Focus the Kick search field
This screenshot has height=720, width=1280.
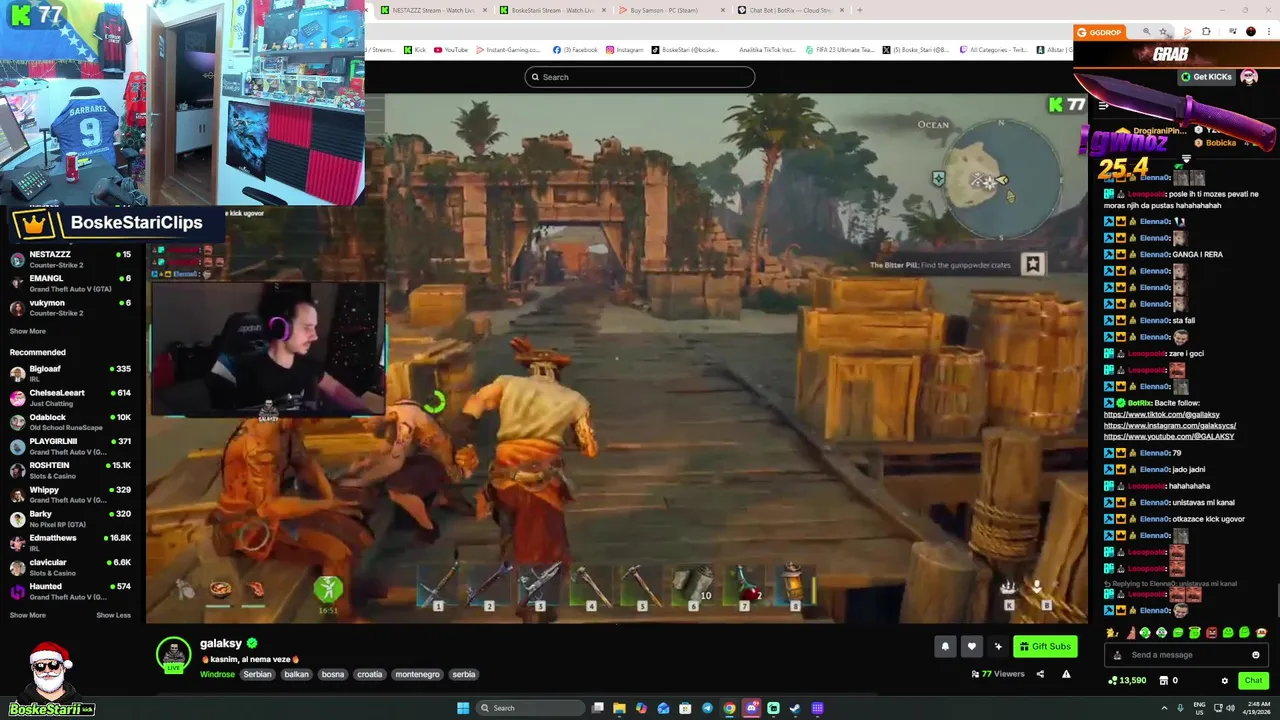pyautogui.click(x=640, y=77)
